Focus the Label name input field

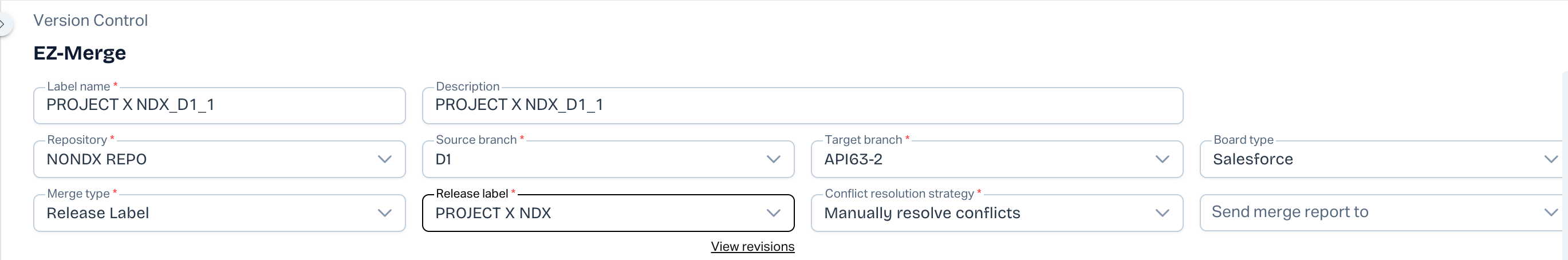219,105
